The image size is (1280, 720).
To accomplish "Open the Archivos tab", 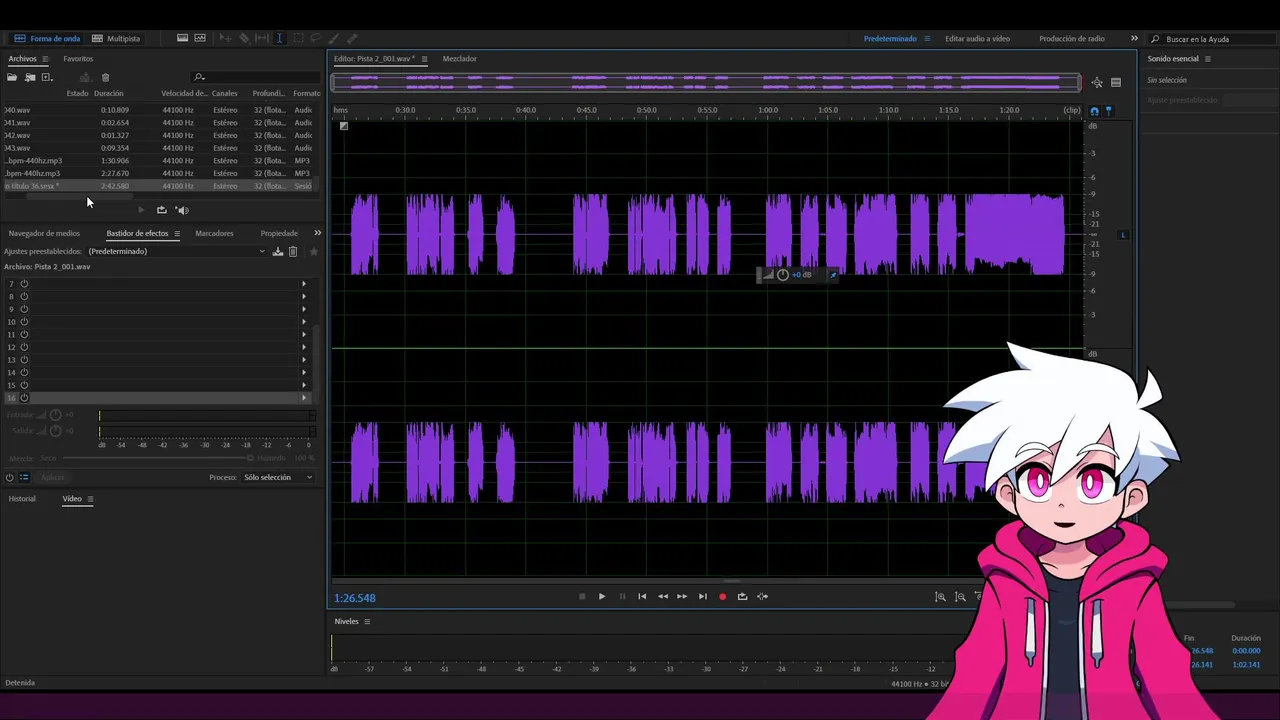I will [22, 59].
